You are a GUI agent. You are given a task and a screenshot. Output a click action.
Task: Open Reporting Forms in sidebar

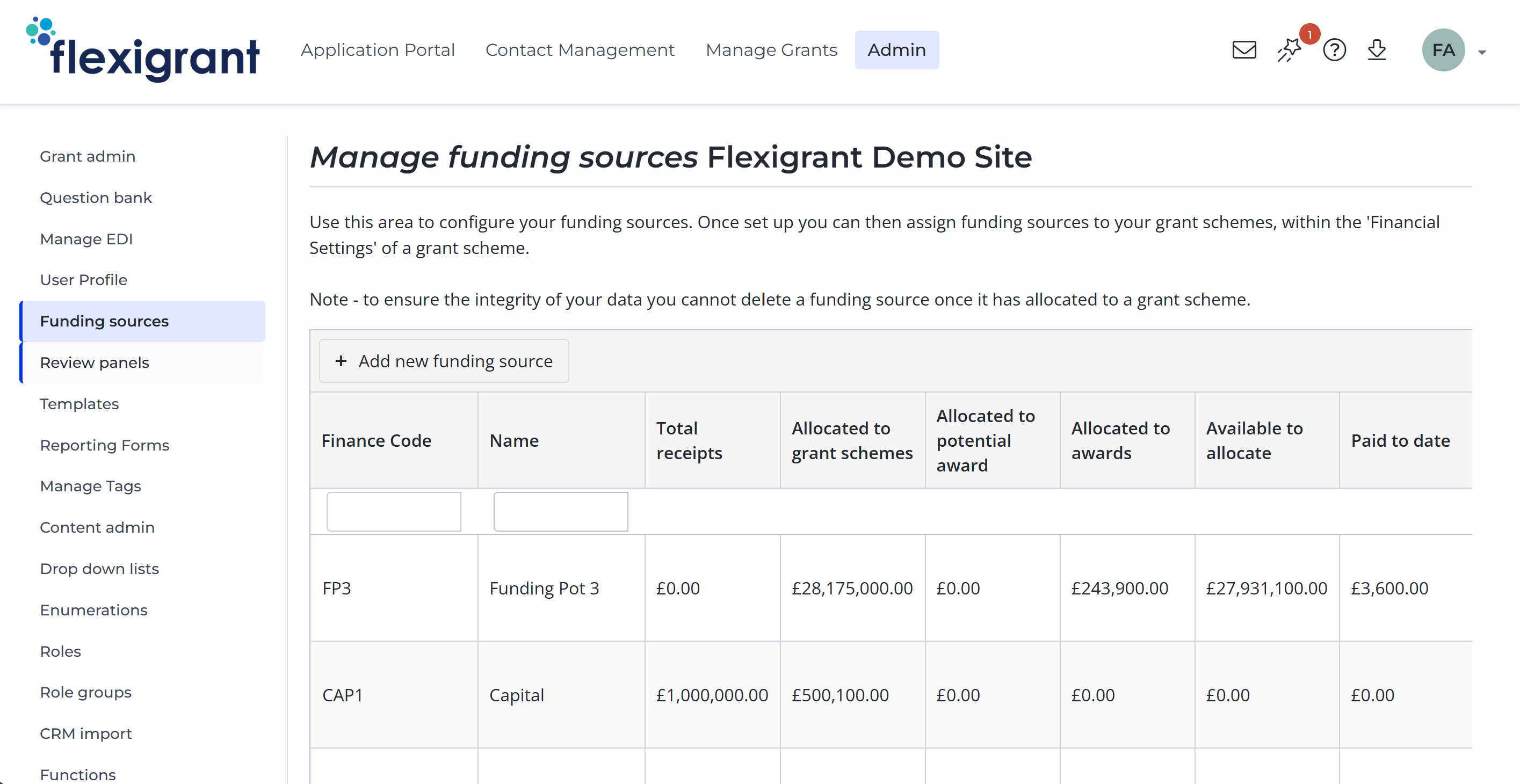[105, 445]
